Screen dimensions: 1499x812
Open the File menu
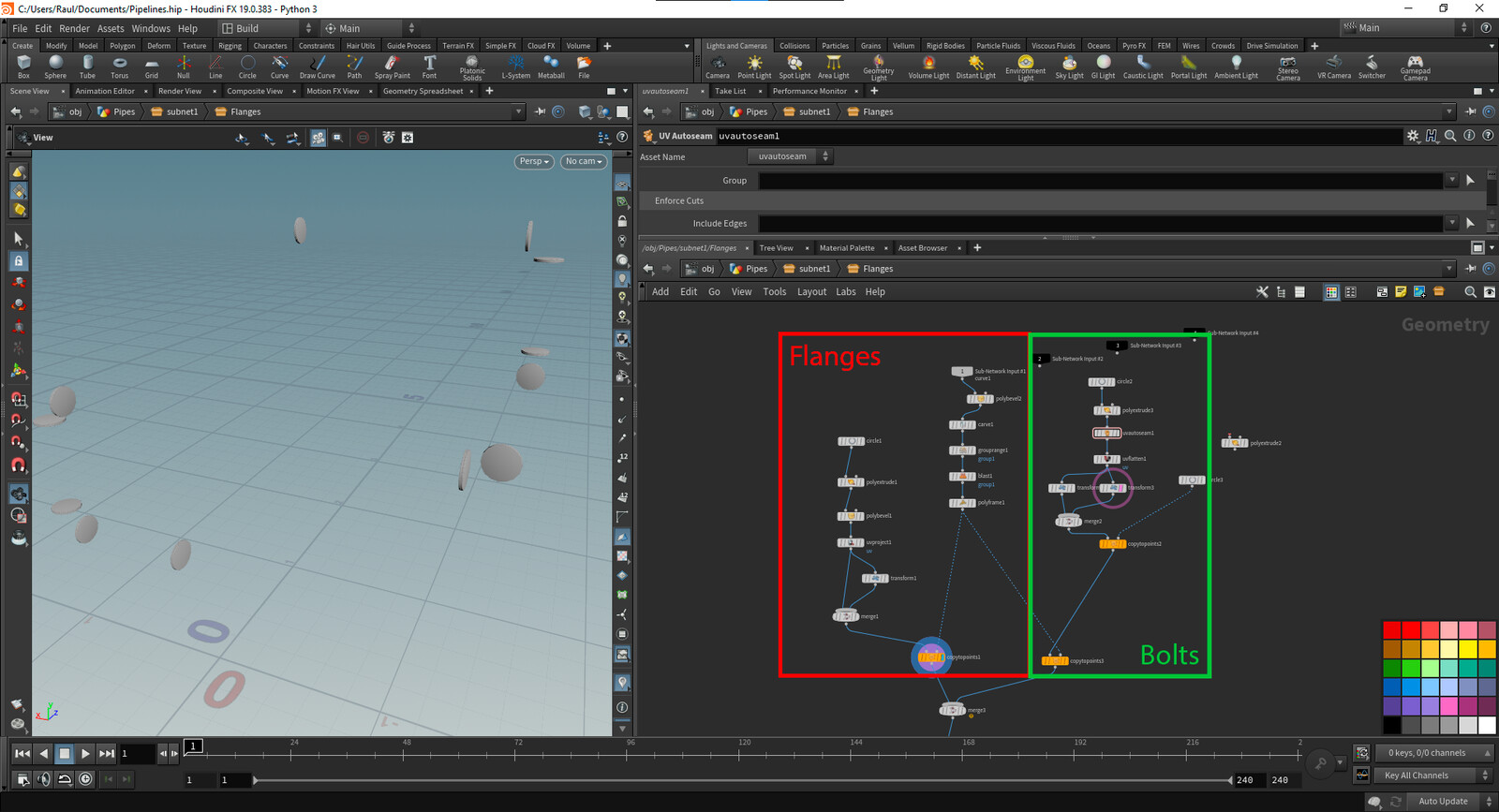[20, 28]
